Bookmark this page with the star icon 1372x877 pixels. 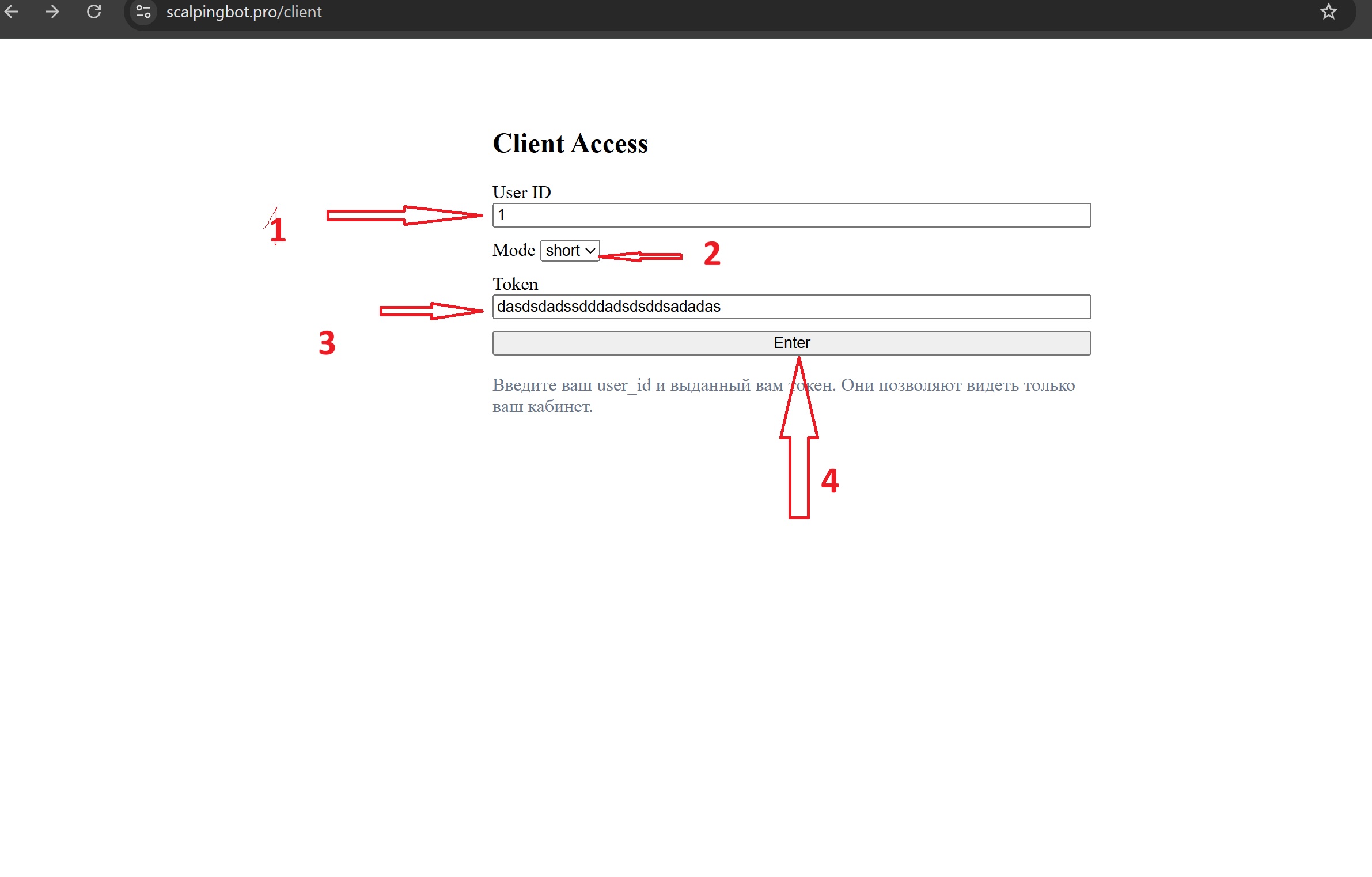coord(1328,12)
